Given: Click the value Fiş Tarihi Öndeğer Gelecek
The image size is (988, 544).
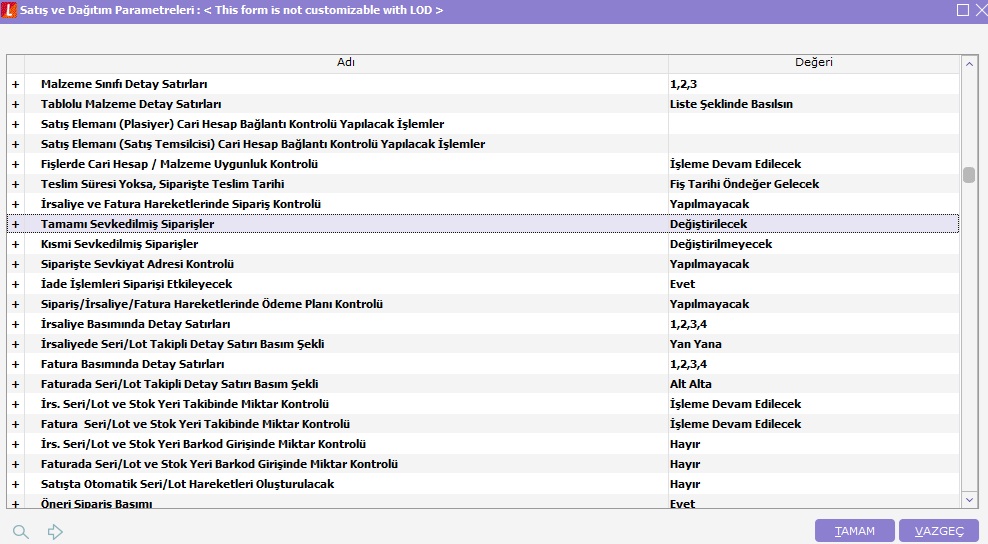Looking at the screenshot, I should (744, 184).
